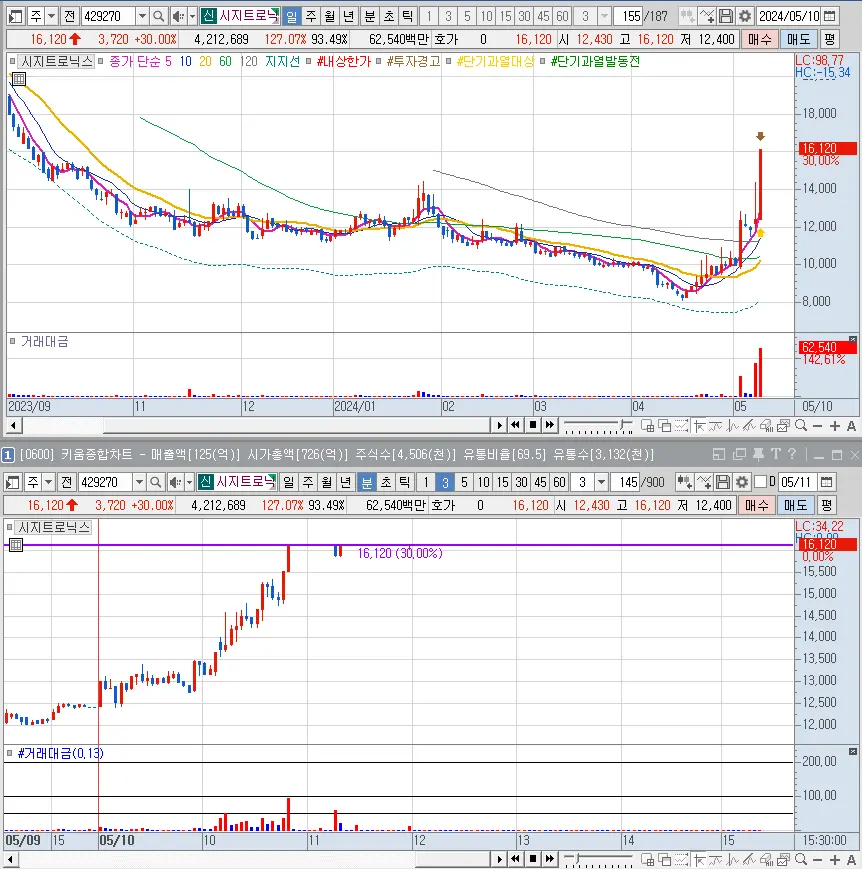Viewport: 862px width, 869px height.
Task: Adjust lower chart zoom slider handle
Action: [x=577, y=860]
